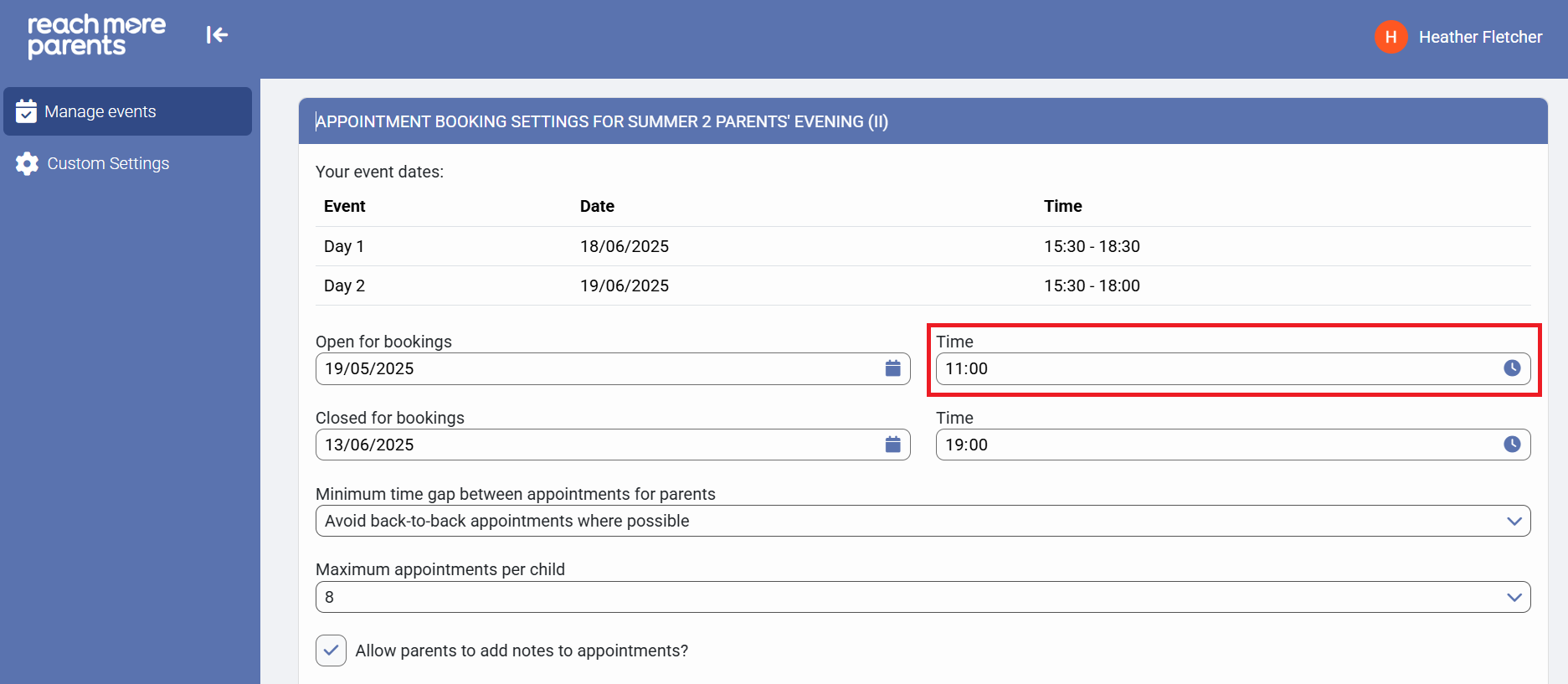Go to Custom Settings in the sidebar
This screenshot has height=684, width=1568.
click(x=108, y=164)
